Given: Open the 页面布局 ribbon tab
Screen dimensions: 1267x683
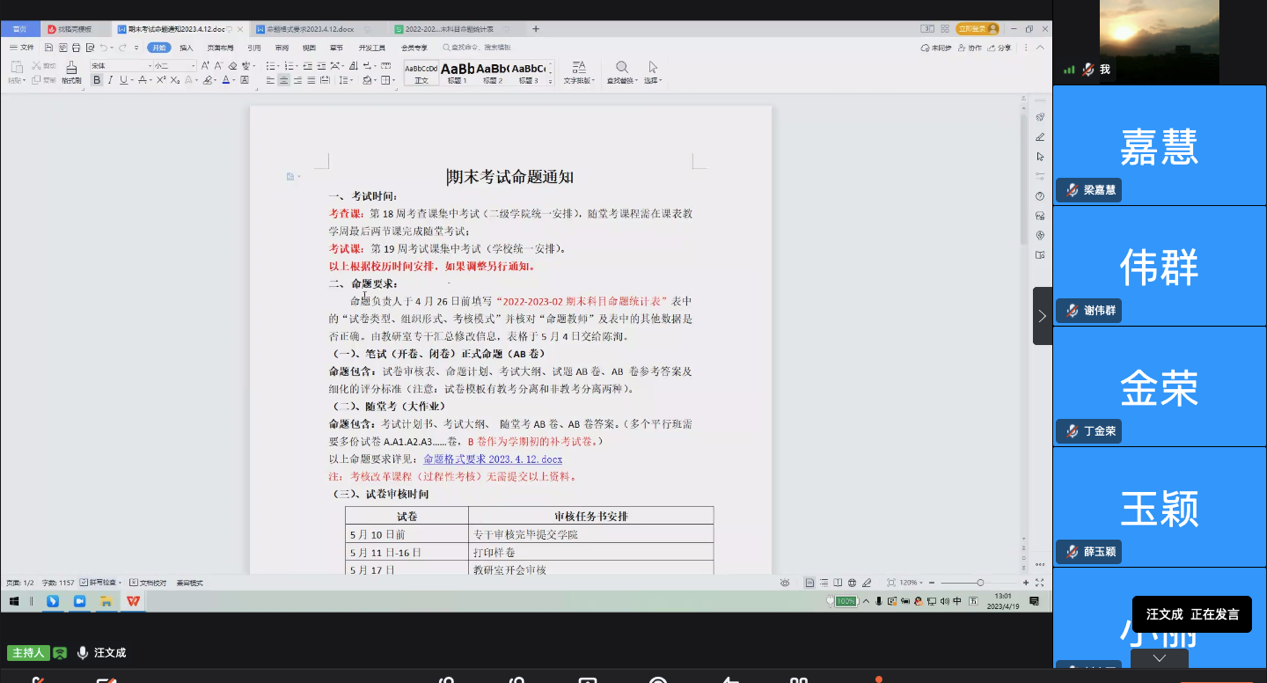Looking at the screenshot, I should pos(220,47).
